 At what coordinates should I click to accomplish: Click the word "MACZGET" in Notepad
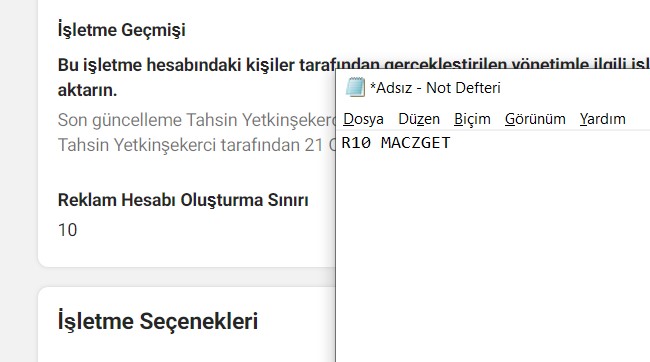tap(415, 143)
